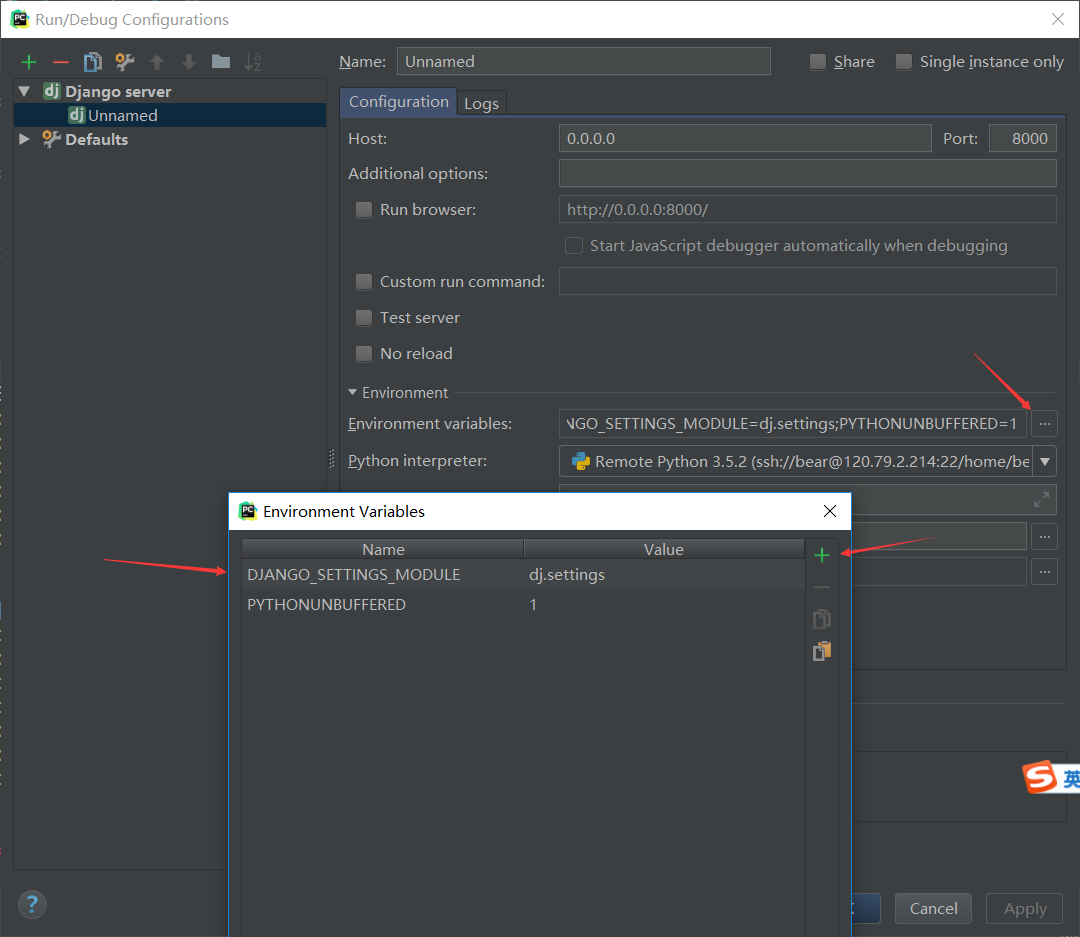Enable No reload checkbox
This screenshot has width=1080, height=937.
click(x=364, y=353)
